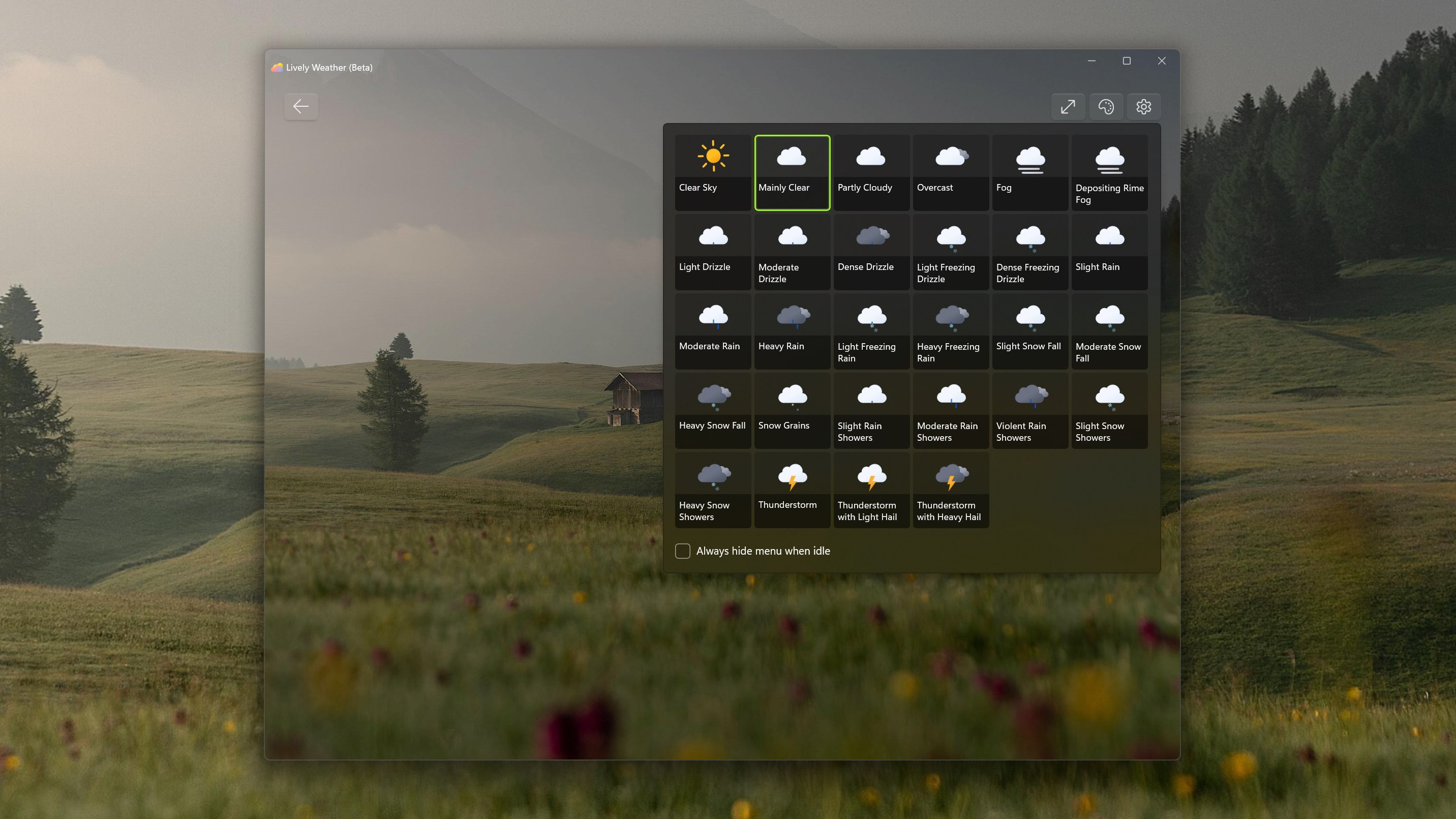Choose the Violent Rain Showers effect
The height and width of the screenshot is (819, 1456).
pyautogui.click(x=1029, y=410)
